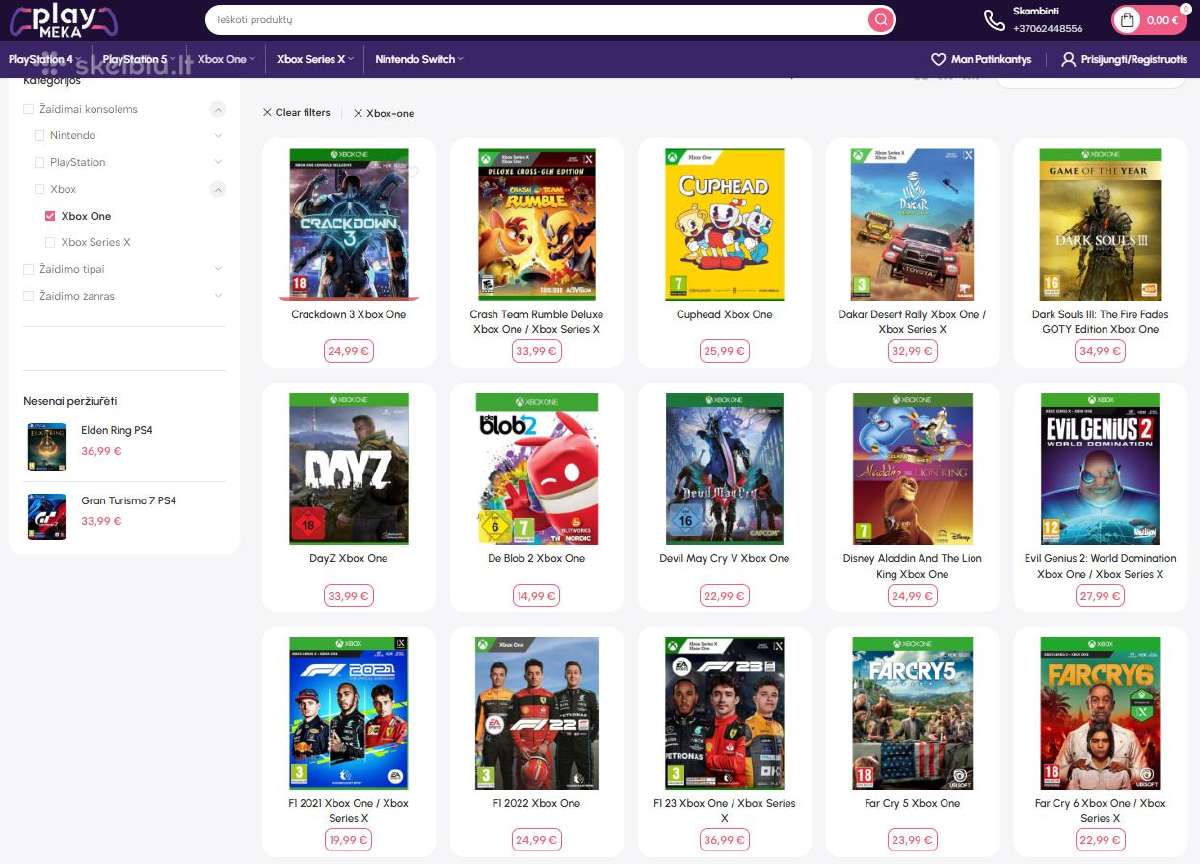Click Crackdown 3 price 24,99 €
Viewport: 1200px width, 864px height.
point(348,351)
